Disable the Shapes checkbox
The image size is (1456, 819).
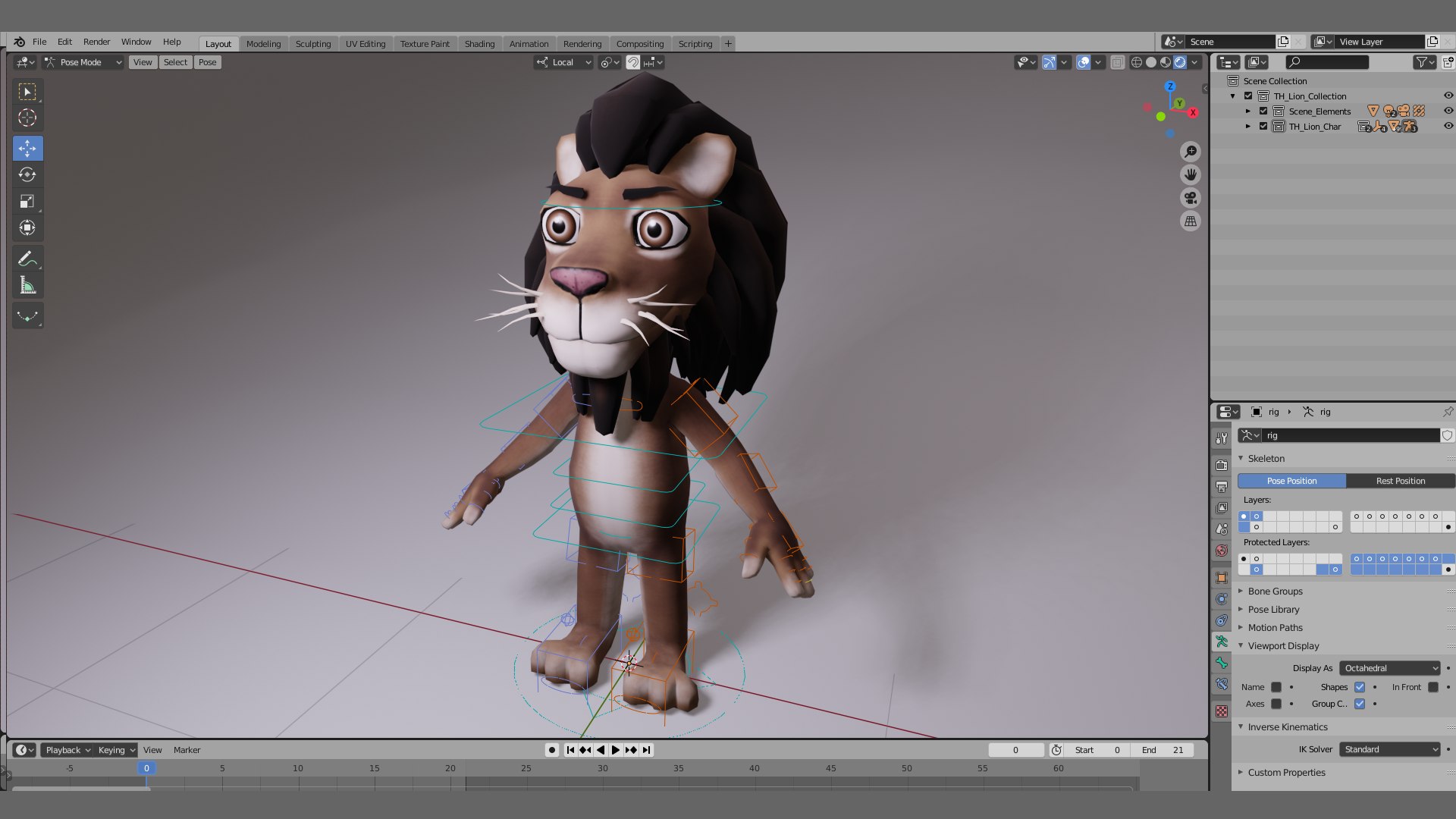1360,687
